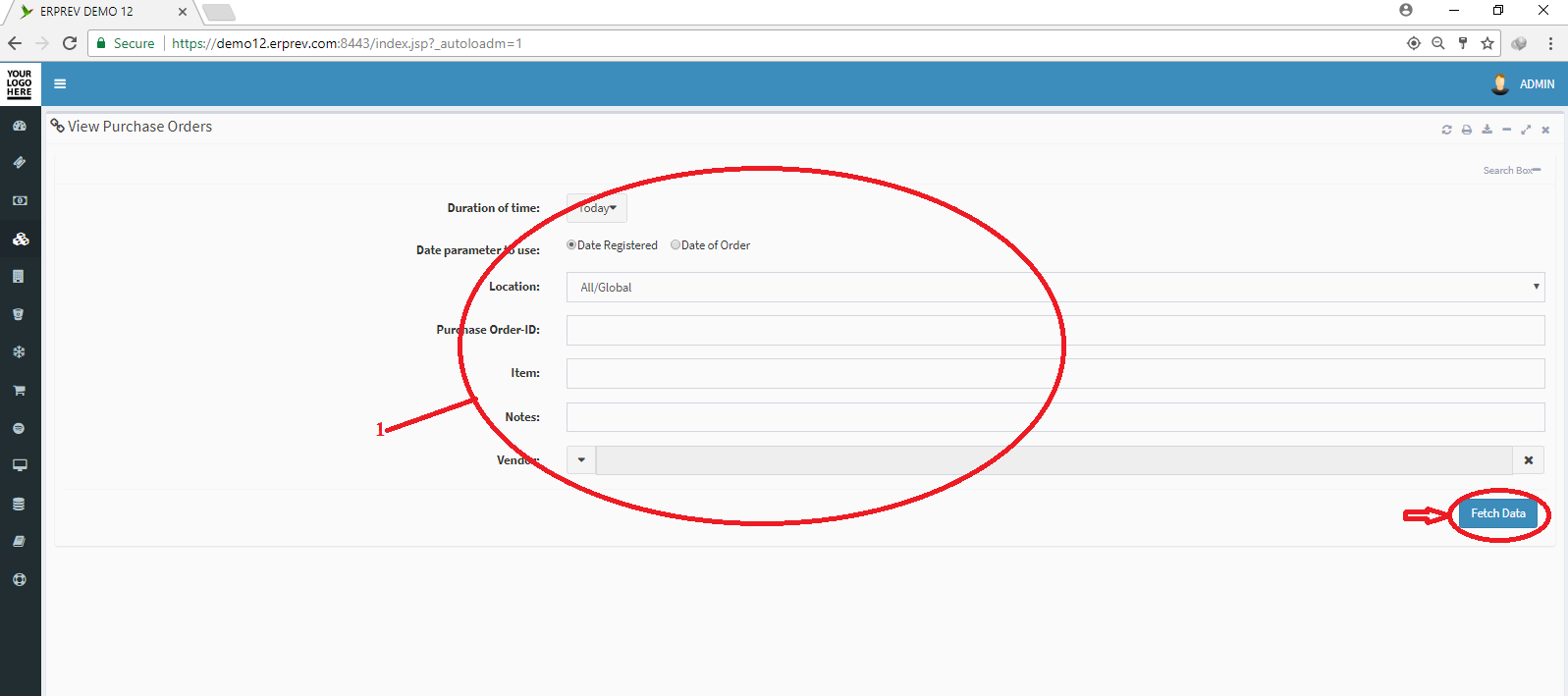Click the ADMIN user avatar
This screenshot has height=696, width=1568.
(1500, 84)
